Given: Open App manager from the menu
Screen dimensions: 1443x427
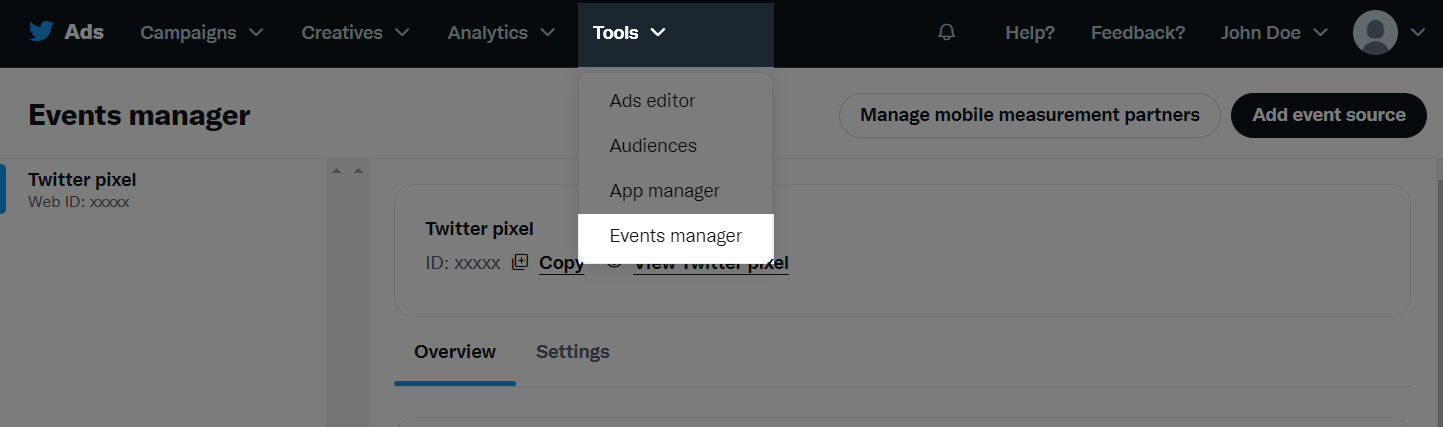Looking at the screenshot, I should click(x=664, y=191).
